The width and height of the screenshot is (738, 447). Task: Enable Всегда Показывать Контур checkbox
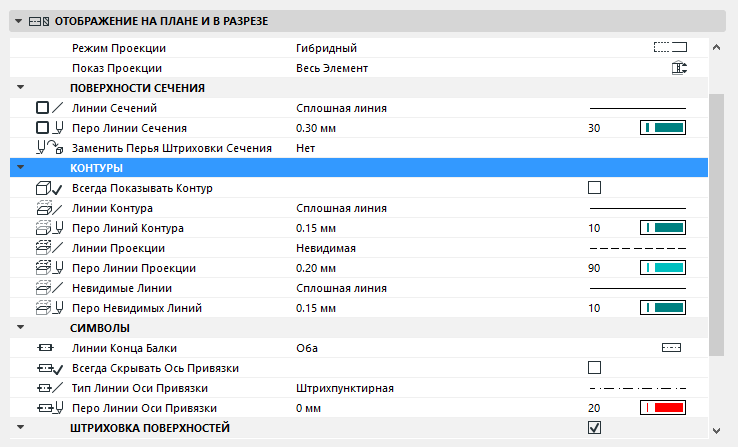point(595,188)
